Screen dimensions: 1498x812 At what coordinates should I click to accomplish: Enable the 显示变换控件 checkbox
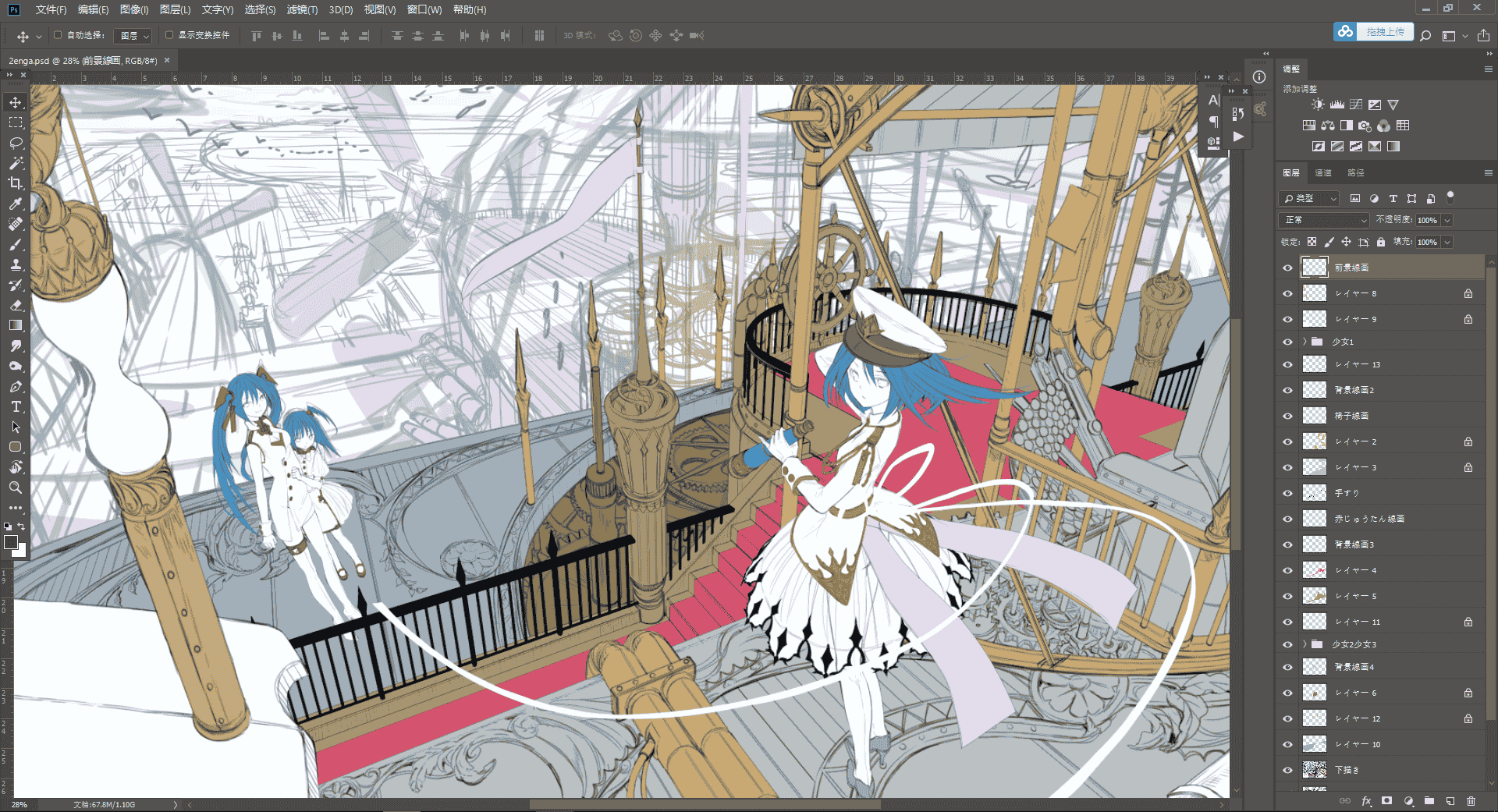coord(169,35)
